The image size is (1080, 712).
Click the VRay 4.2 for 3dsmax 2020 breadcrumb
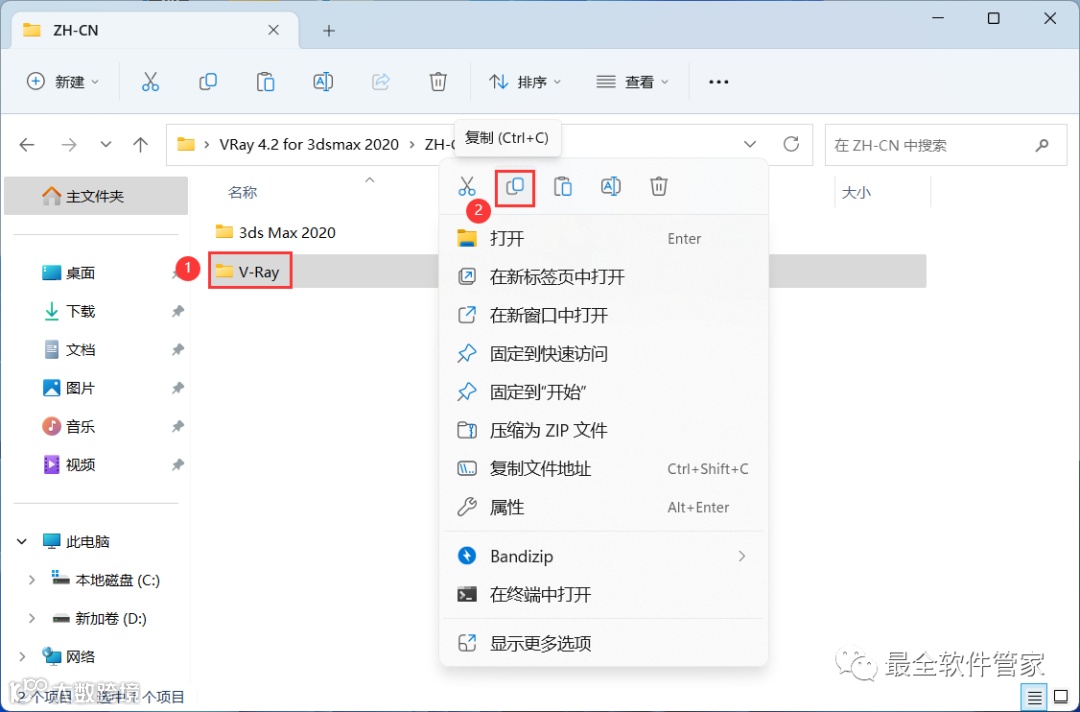pos(309,145)
